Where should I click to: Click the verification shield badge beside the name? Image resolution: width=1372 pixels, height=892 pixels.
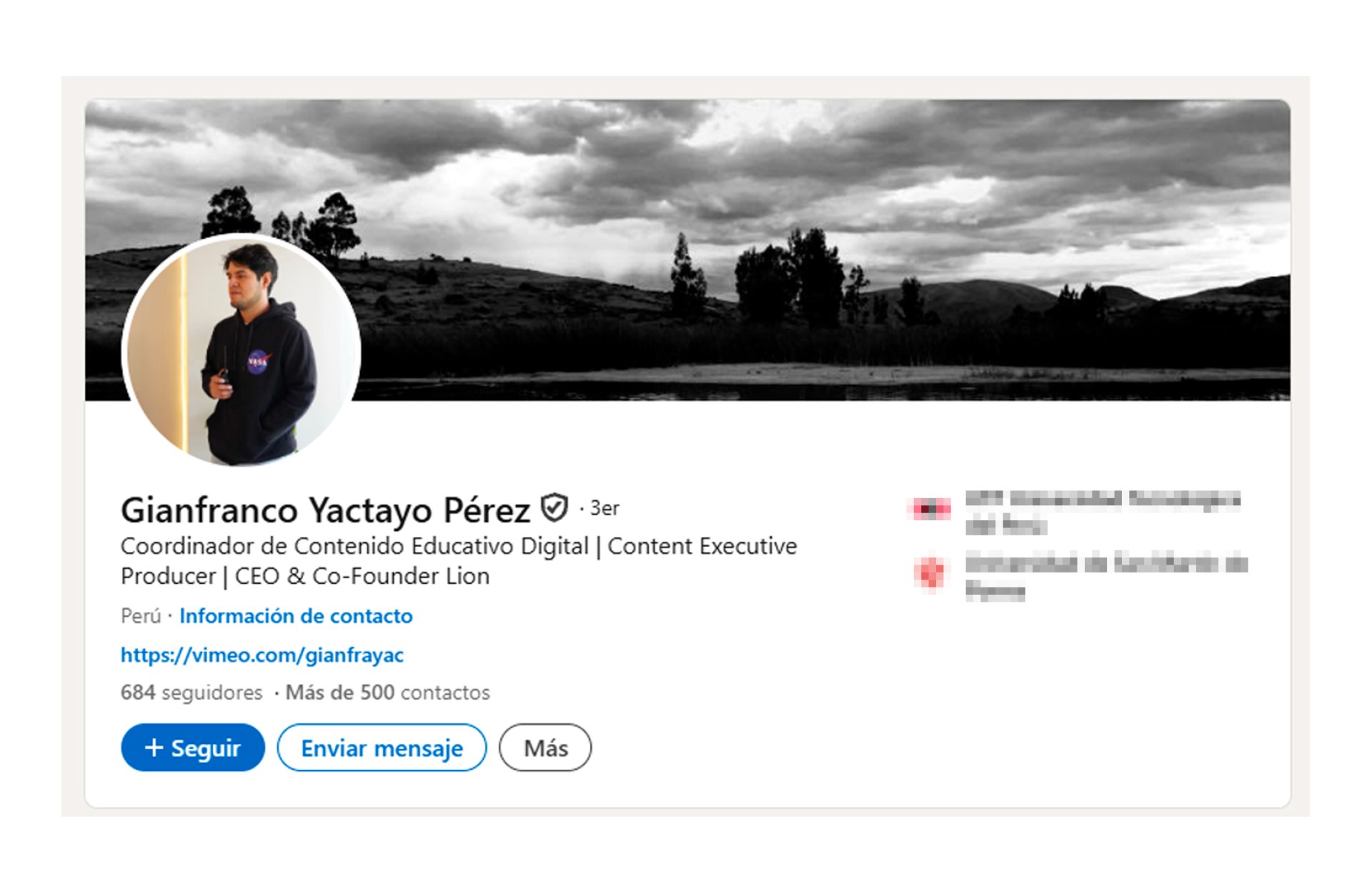554,508
